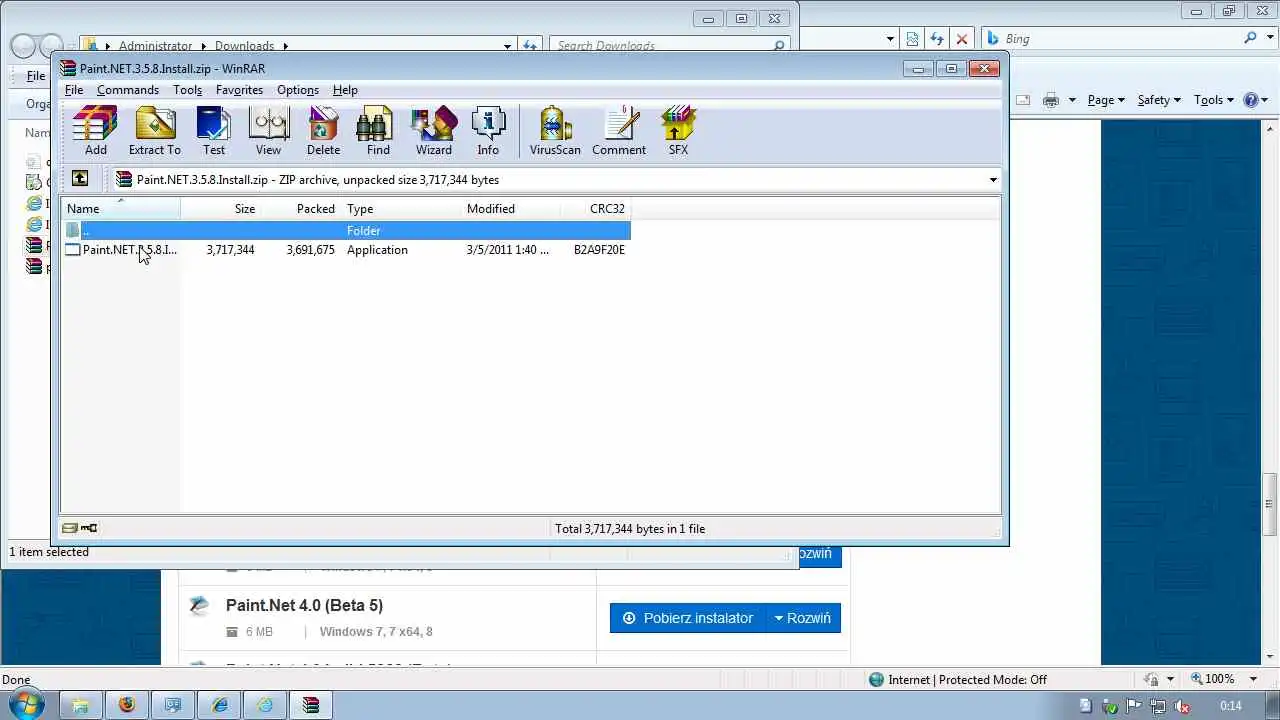This screenshot has height=720, width=1280.
Task: Open the Page menu in IE
Action: pyautogui.click(x=1106, y=100)
